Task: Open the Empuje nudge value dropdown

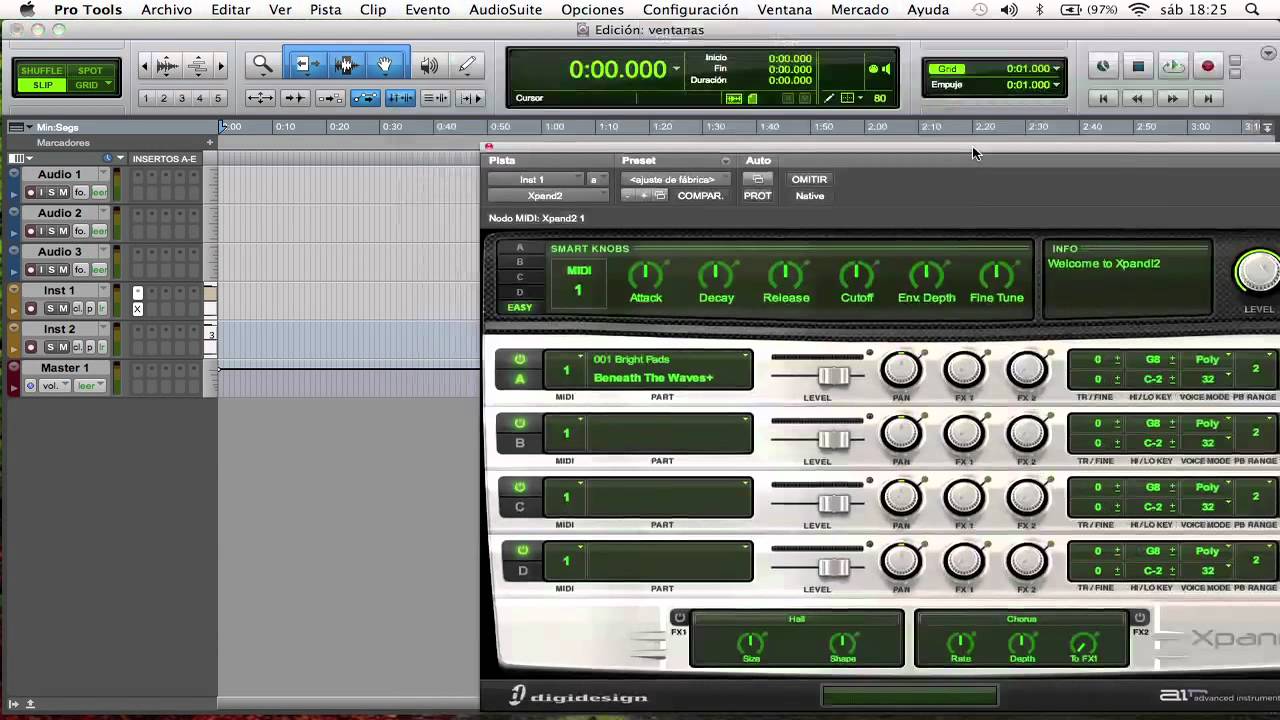Action: pyautogui.click(x=1056, y=85)
